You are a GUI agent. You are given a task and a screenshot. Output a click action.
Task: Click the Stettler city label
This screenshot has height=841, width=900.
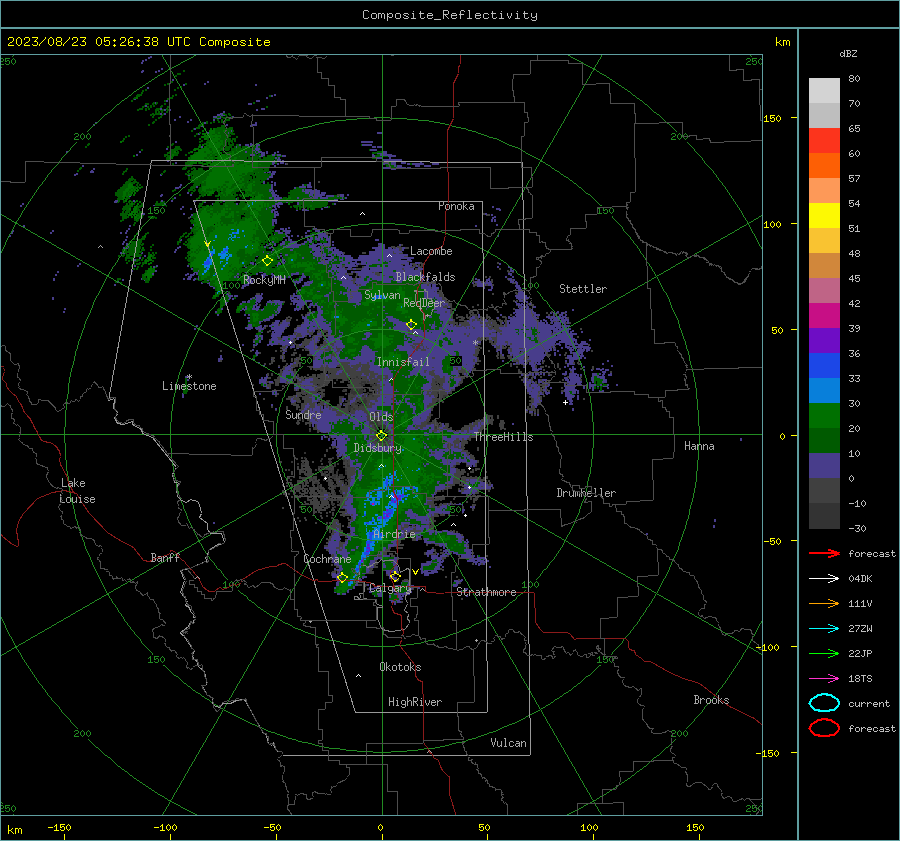pyautogui.click(x=583, y=289)
